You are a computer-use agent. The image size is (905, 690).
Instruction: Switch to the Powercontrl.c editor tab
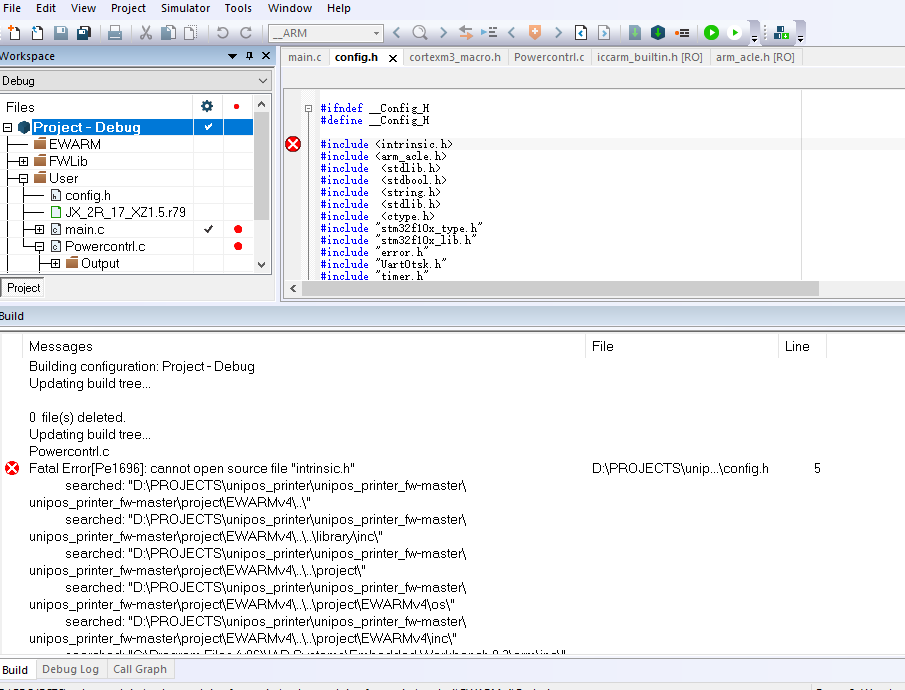click(x=548, y=58)
